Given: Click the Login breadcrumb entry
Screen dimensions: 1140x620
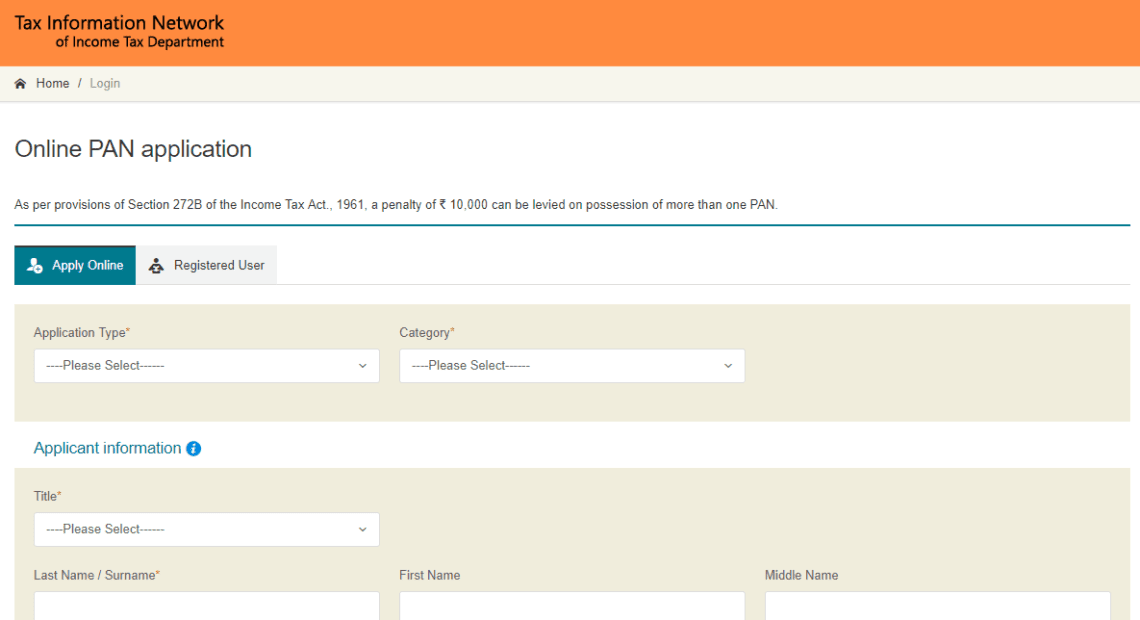Looking at the screenshot, I should pyautogui.click(x=104, y=83).
